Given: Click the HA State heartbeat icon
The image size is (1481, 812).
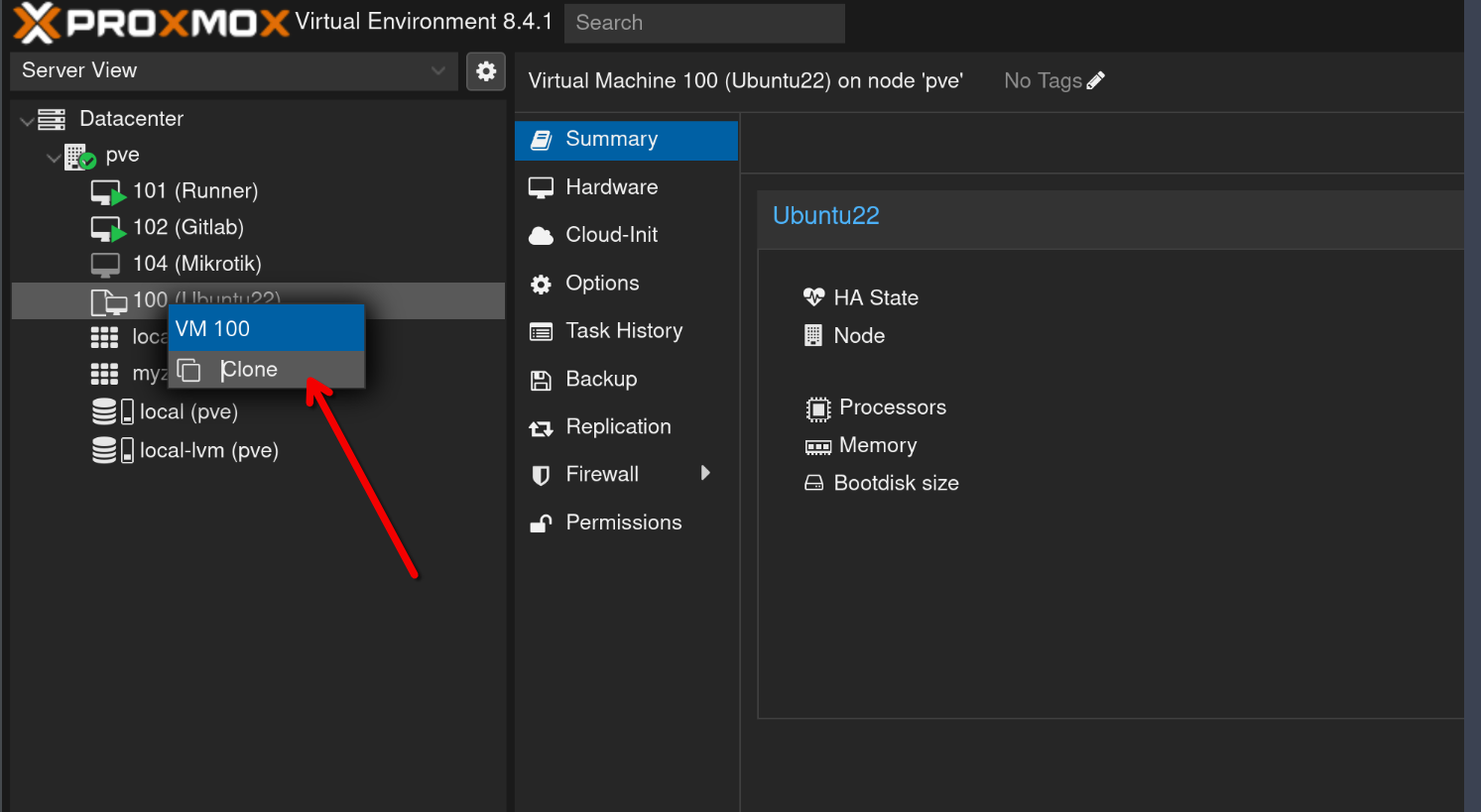Looking at the screenshot, I should coord(813,296).
